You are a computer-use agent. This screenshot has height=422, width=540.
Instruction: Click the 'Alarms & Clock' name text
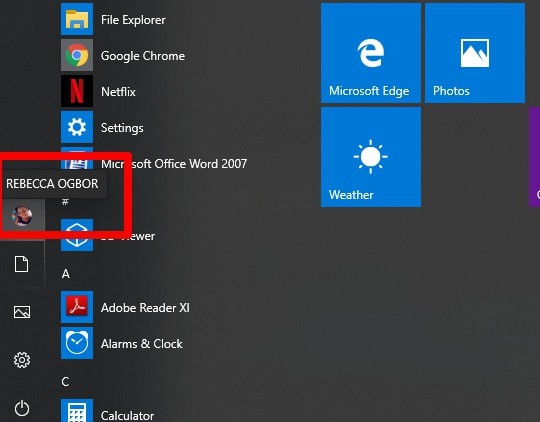point(142,344)
